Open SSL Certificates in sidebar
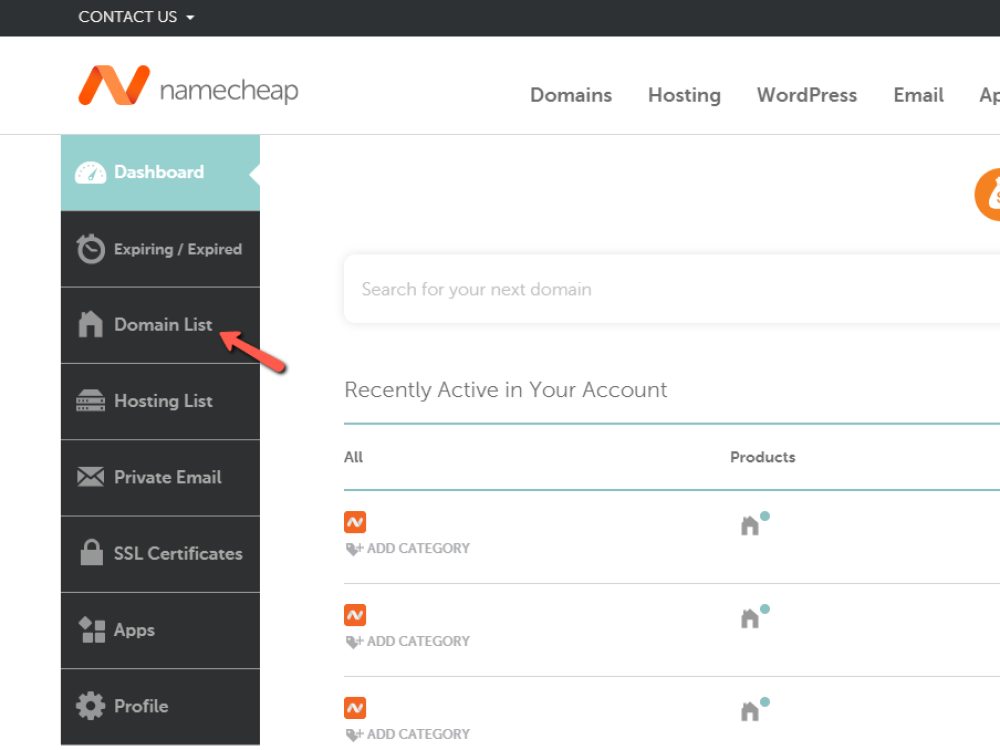The width and height of the screenshot is (1000, 750). tap(160, 554)
